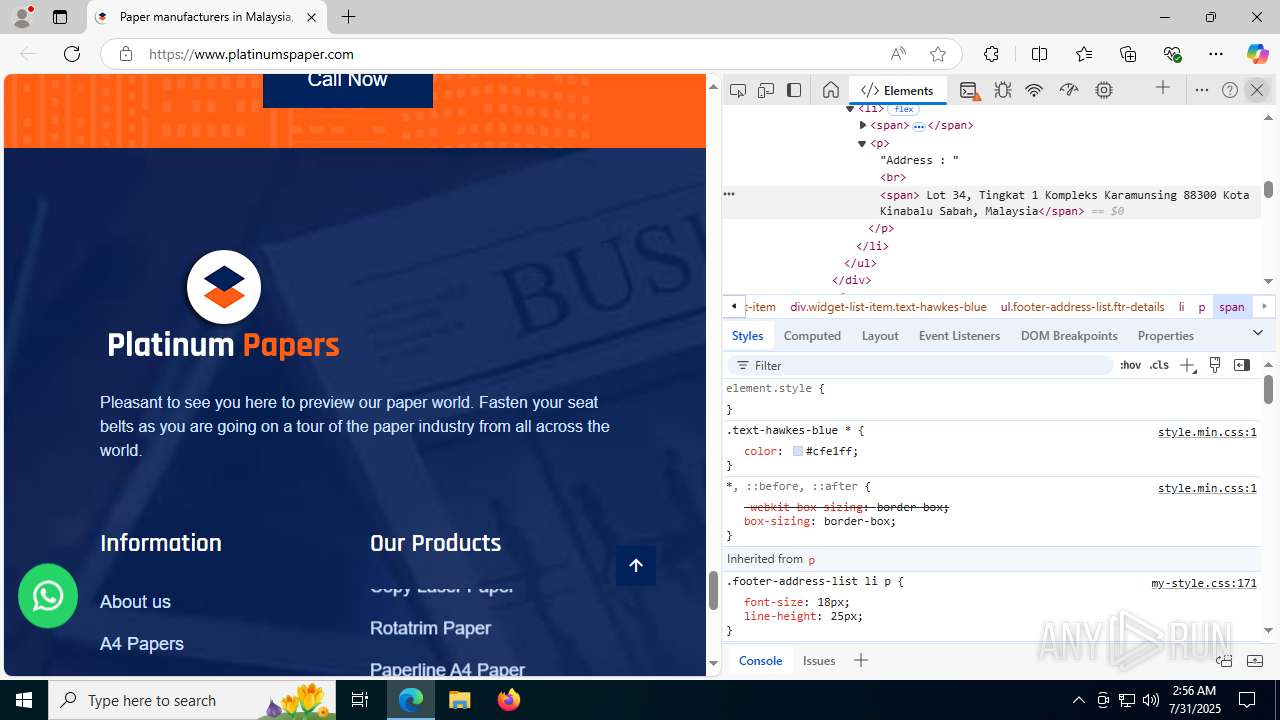This screenshot has height=720, width=1280.
Task: Open Edge Settings and more menu
Action: [x=1216, y=54]
